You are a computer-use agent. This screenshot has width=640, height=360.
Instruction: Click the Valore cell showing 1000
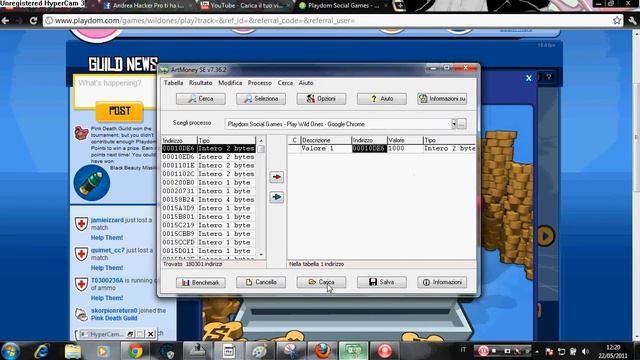pyautogui.click(x=404, y=149)
